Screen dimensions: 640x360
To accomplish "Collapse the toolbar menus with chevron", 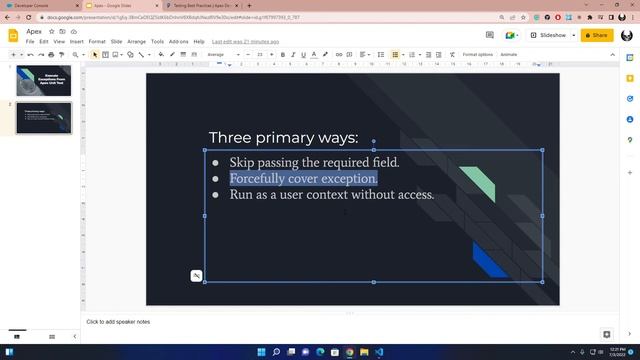I will point(612,55).
